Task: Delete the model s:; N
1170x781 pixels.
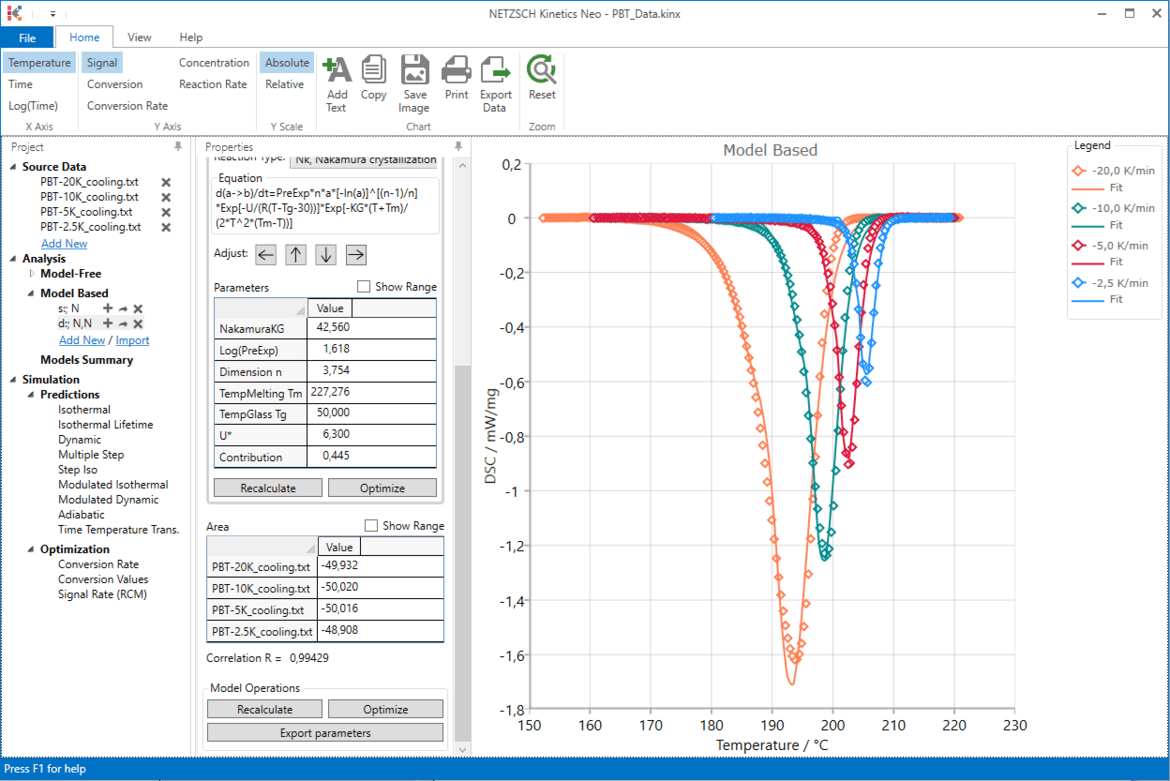Action: coord(138,308)
